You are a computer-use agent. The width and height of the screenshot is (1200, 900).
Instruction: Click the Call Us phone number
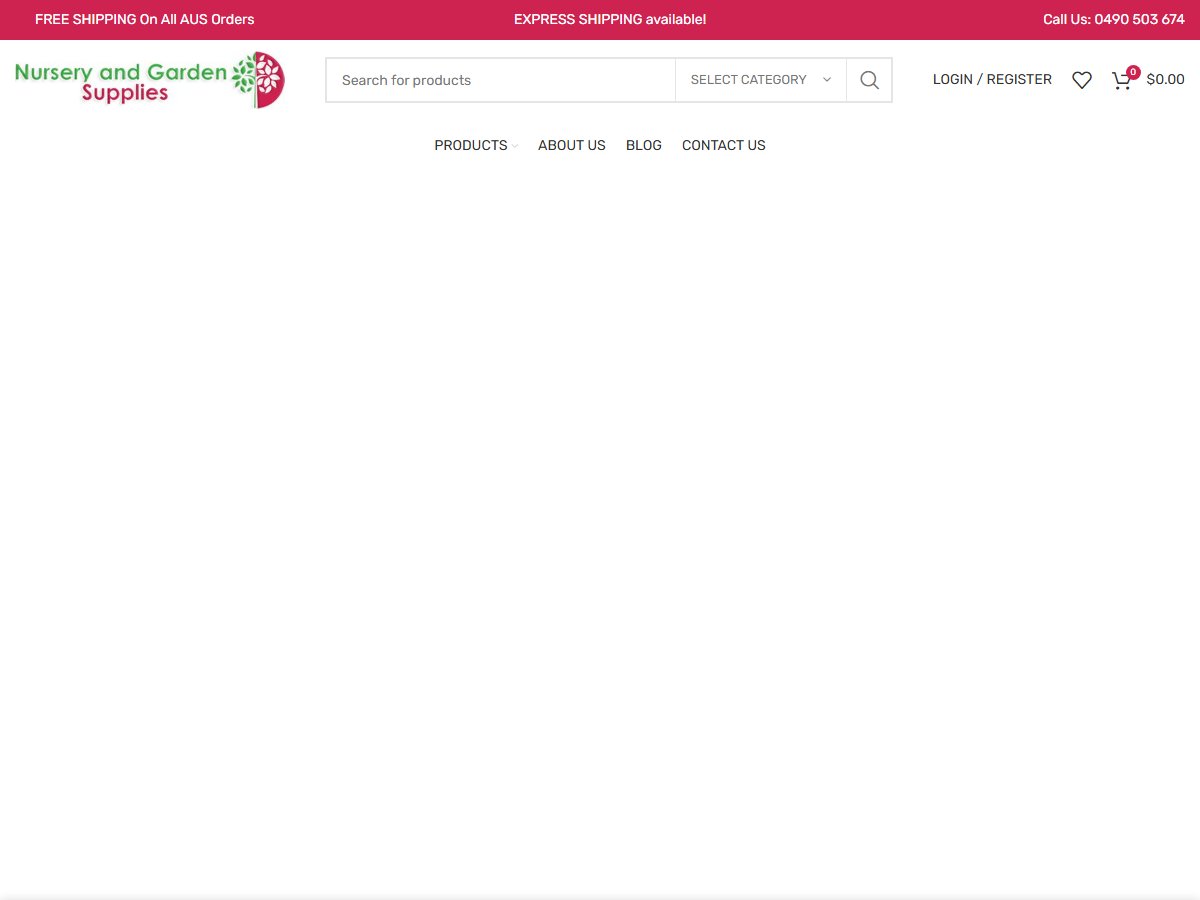click(1114, 19)
